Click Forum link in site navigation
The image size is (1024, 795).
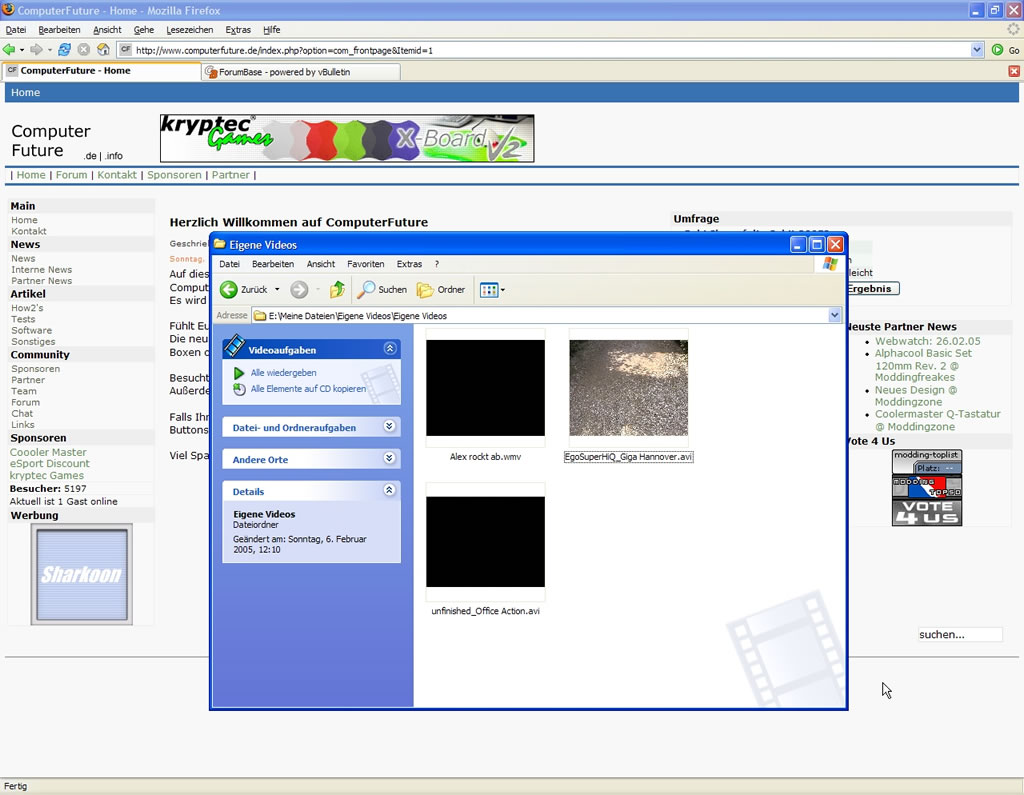[x=71, y=174]
